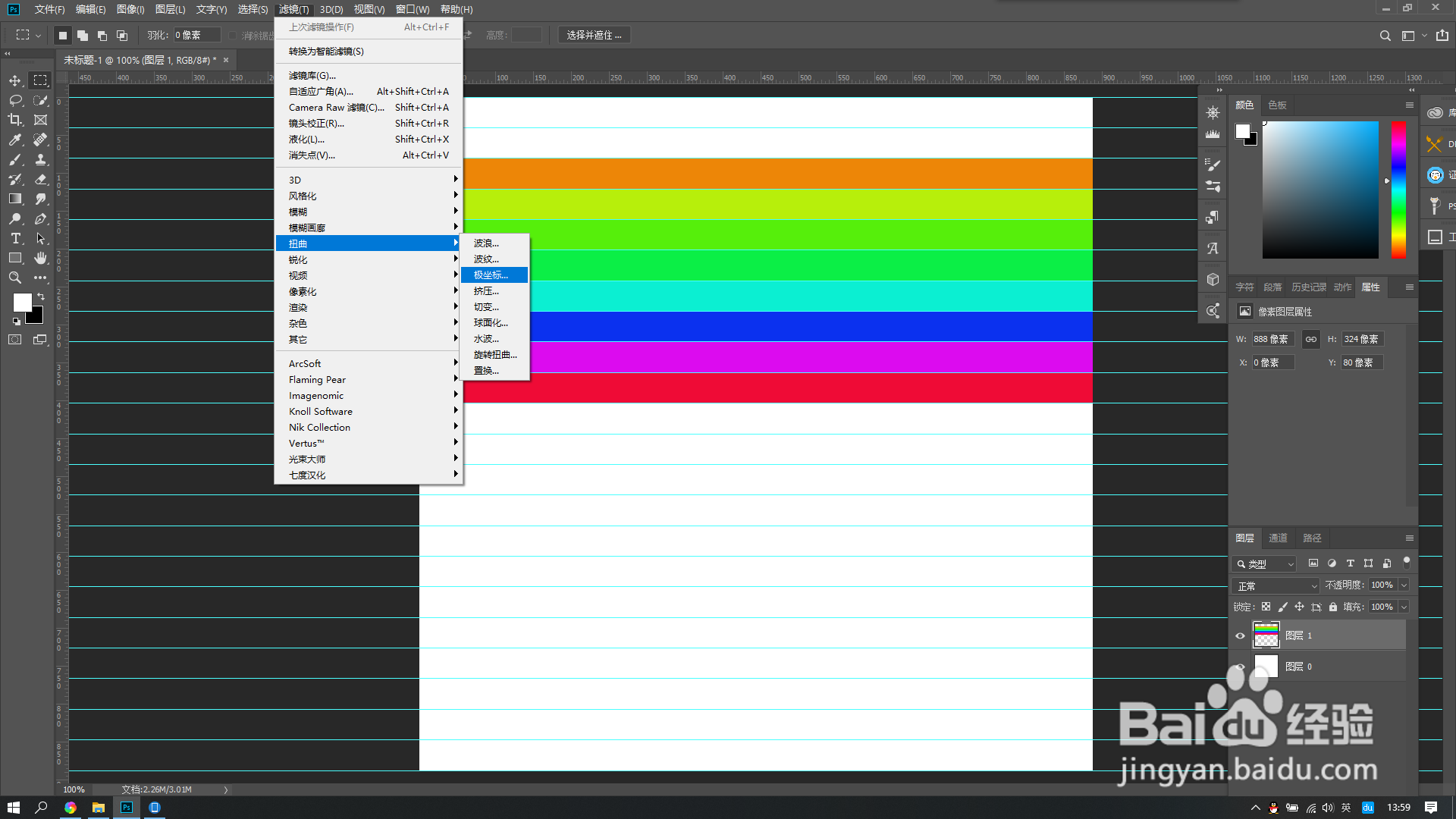Image resolution: width=1456 pixels, height=819 pixels.
Task: Enable Add to Selection mode
Action: [x=83, y=35]
